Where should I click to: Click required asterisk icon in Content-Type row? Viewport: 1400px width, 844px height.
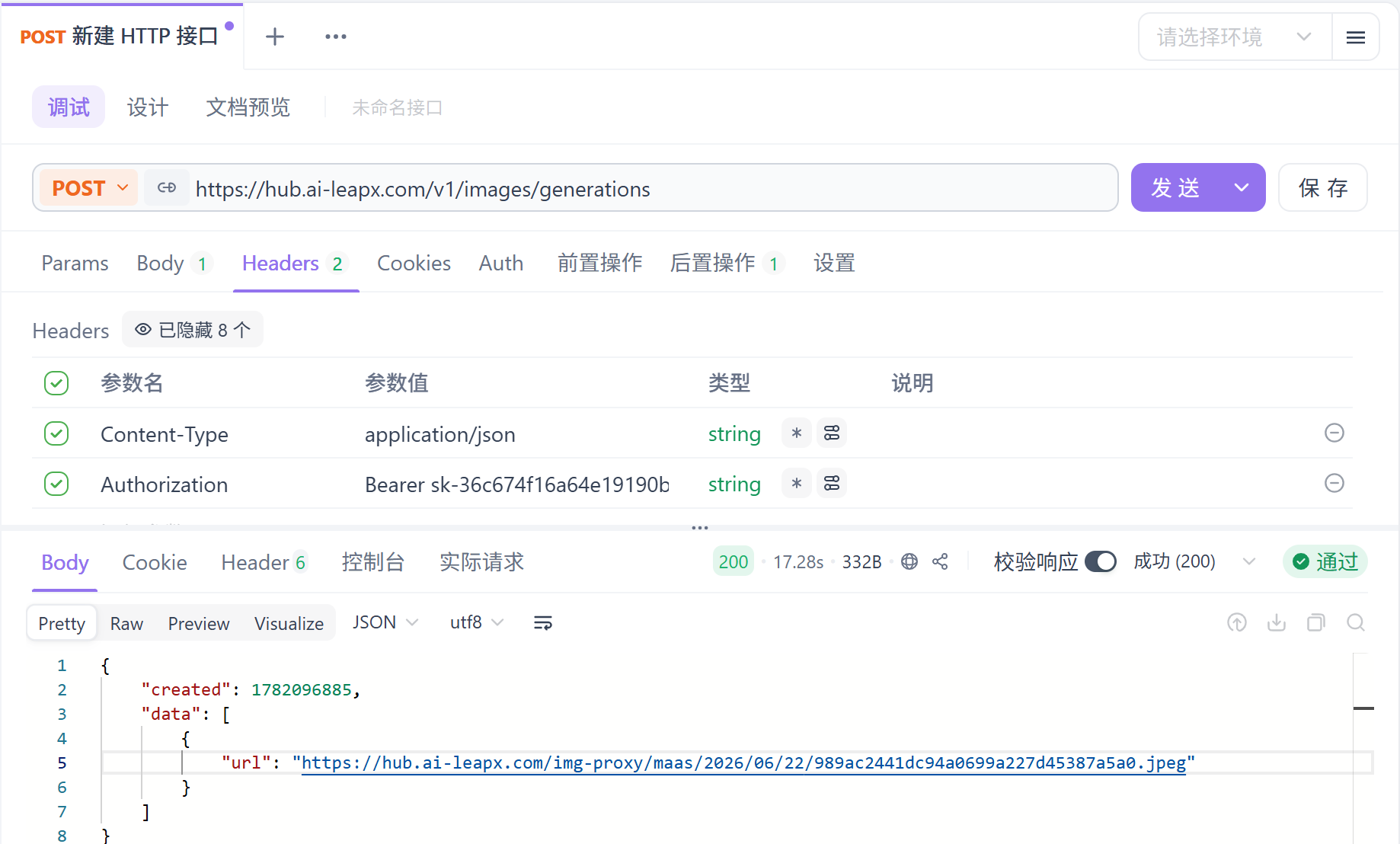coord(797,433)
